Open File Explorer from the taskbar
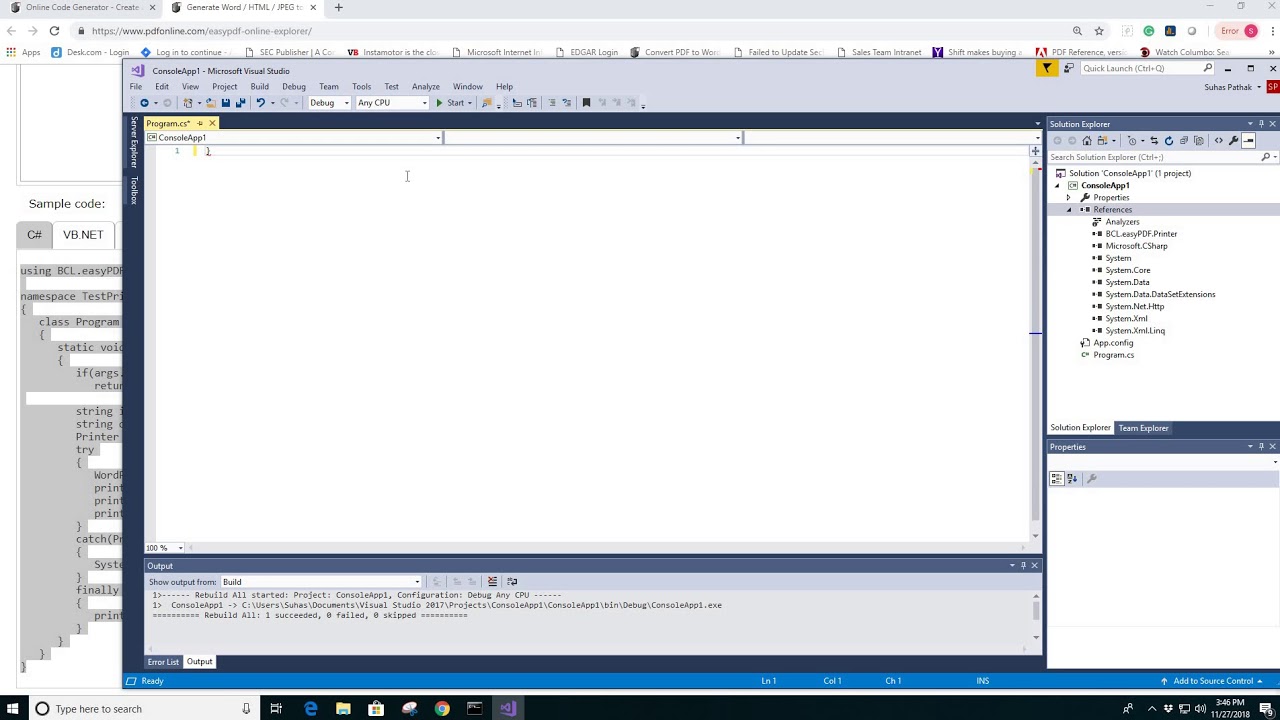The height and width of the screenshot is (720, 1280). tap(343, 709)
